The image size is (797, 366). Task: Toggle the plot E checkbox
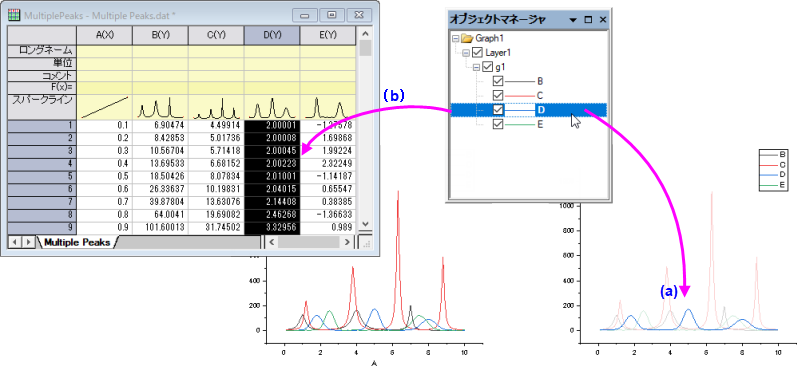498,124
